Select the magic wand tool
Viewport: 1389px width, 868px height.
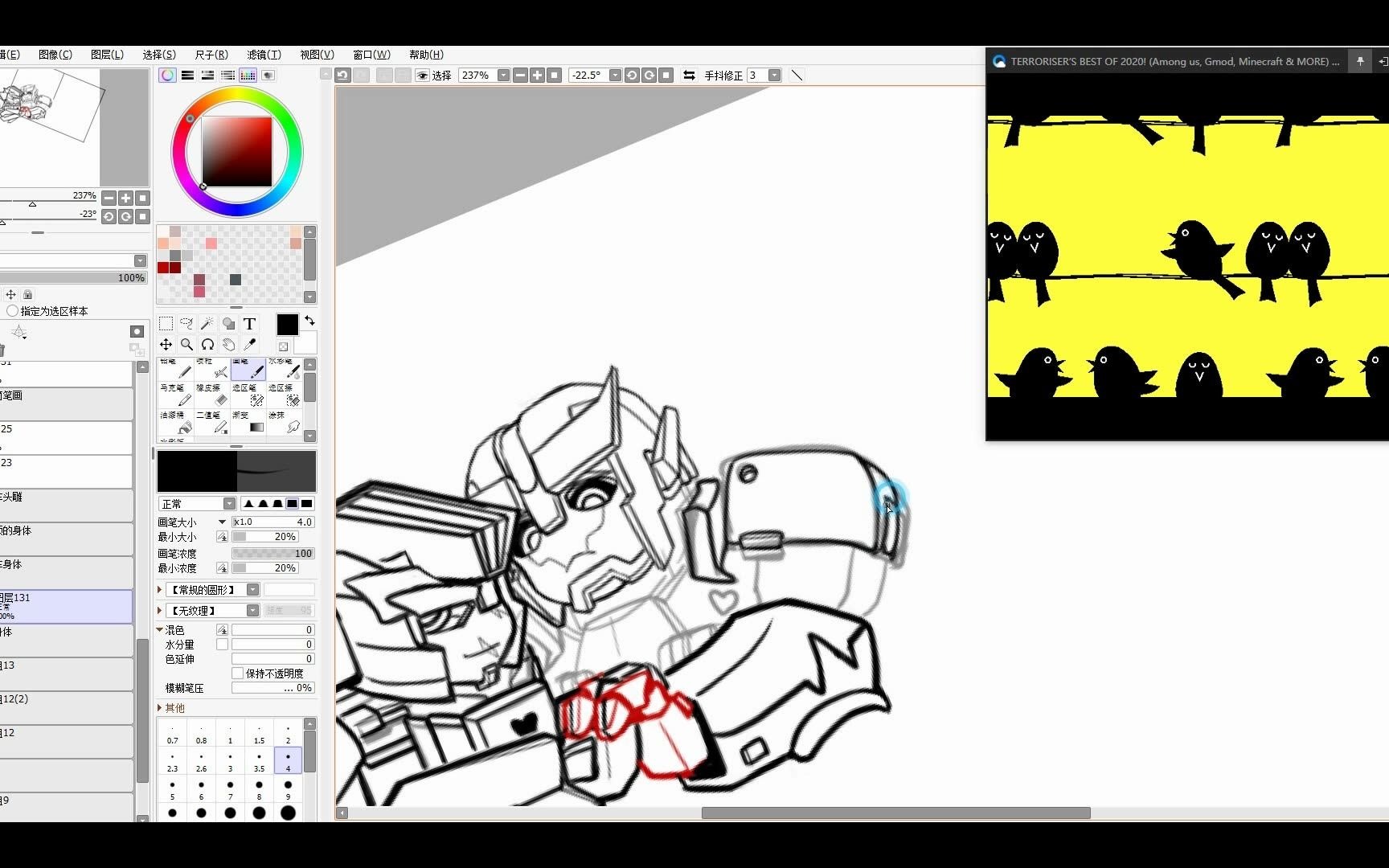click(207, 324)
